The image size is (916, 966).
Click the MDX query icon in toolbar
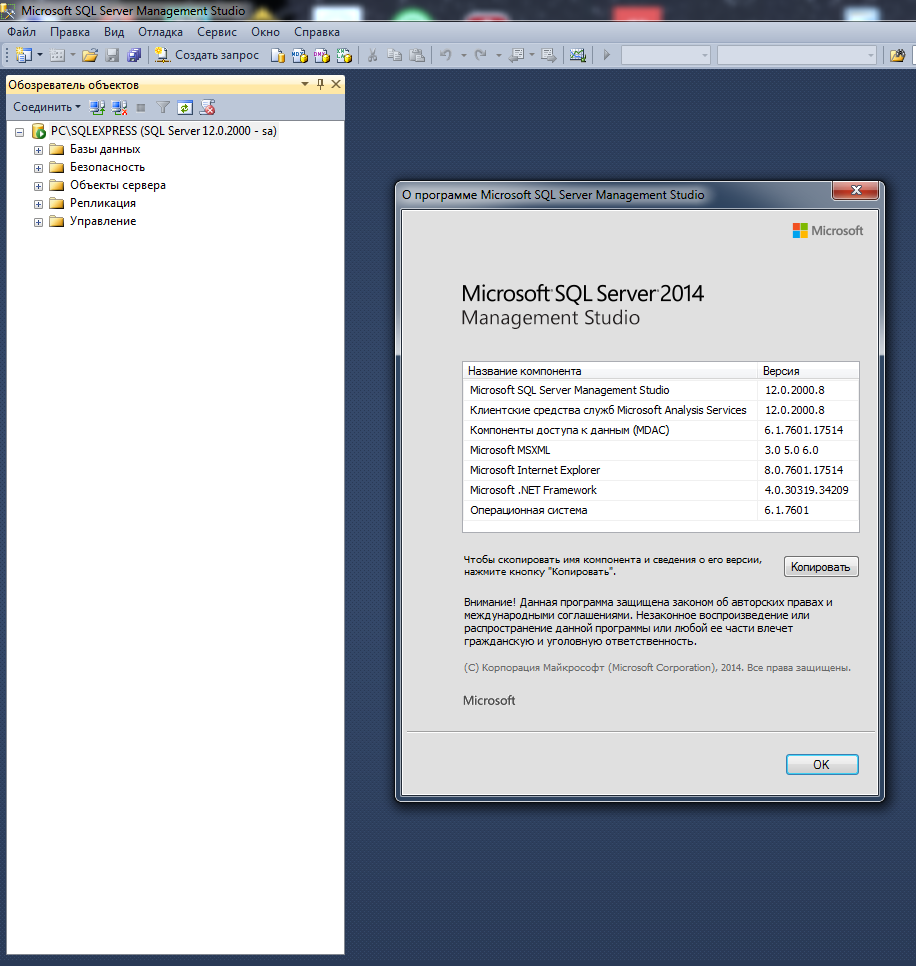click(x=299, y=55)
